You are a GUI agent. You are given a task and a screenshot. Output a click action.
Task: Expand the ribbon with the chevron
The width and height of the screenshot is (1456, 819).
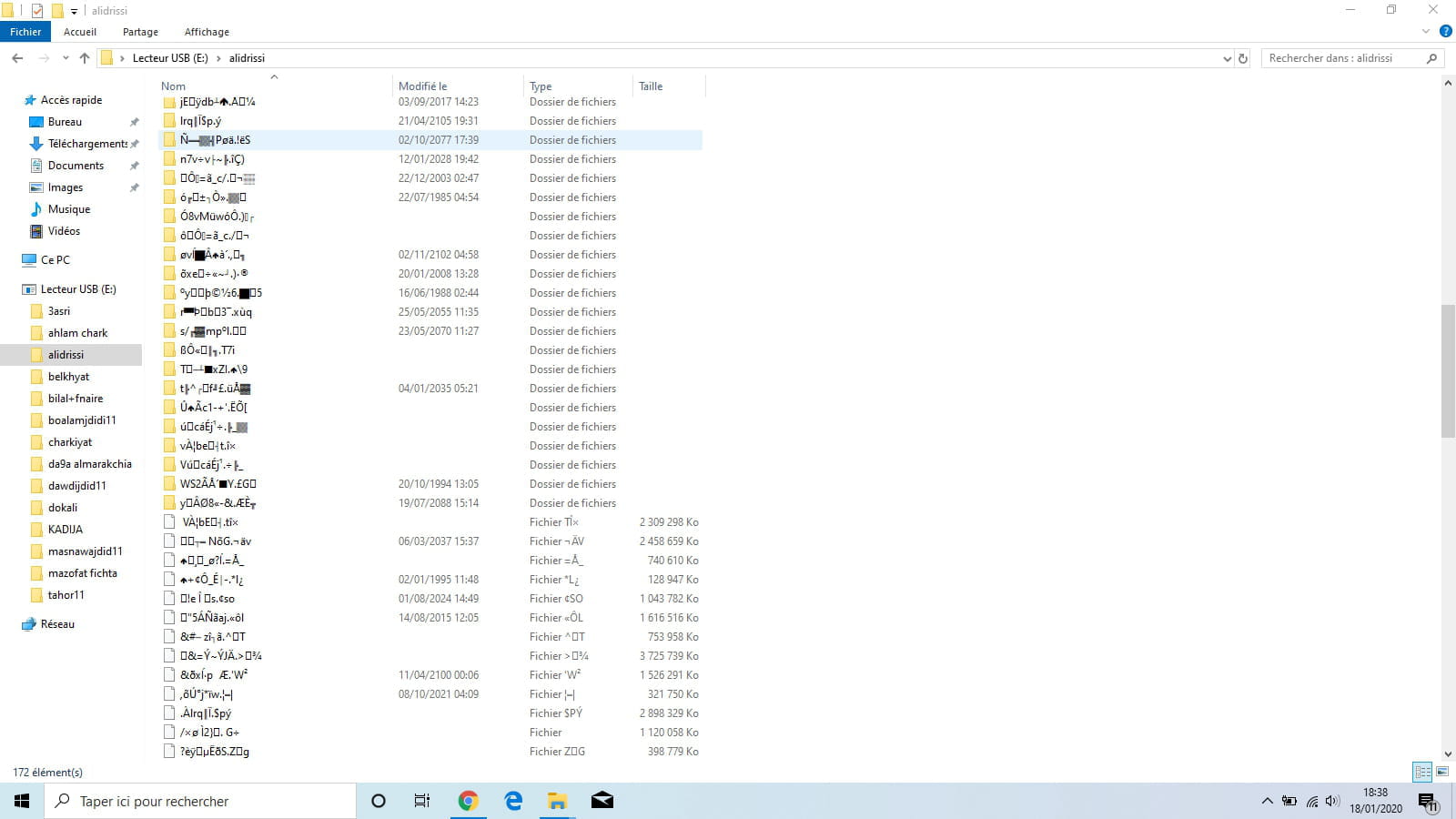1426,31
